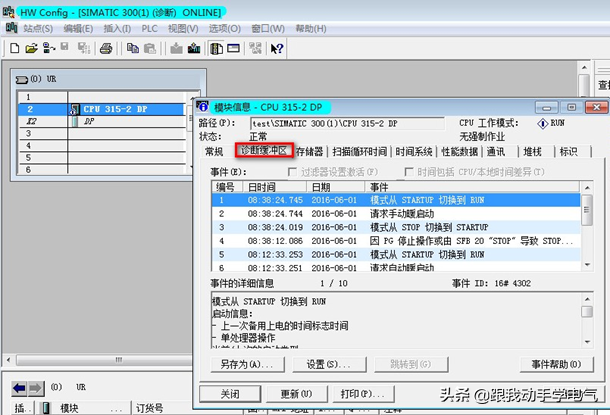
Task: Click the info icon in 模块信息 title bar
Action: (x=202, y=106)
